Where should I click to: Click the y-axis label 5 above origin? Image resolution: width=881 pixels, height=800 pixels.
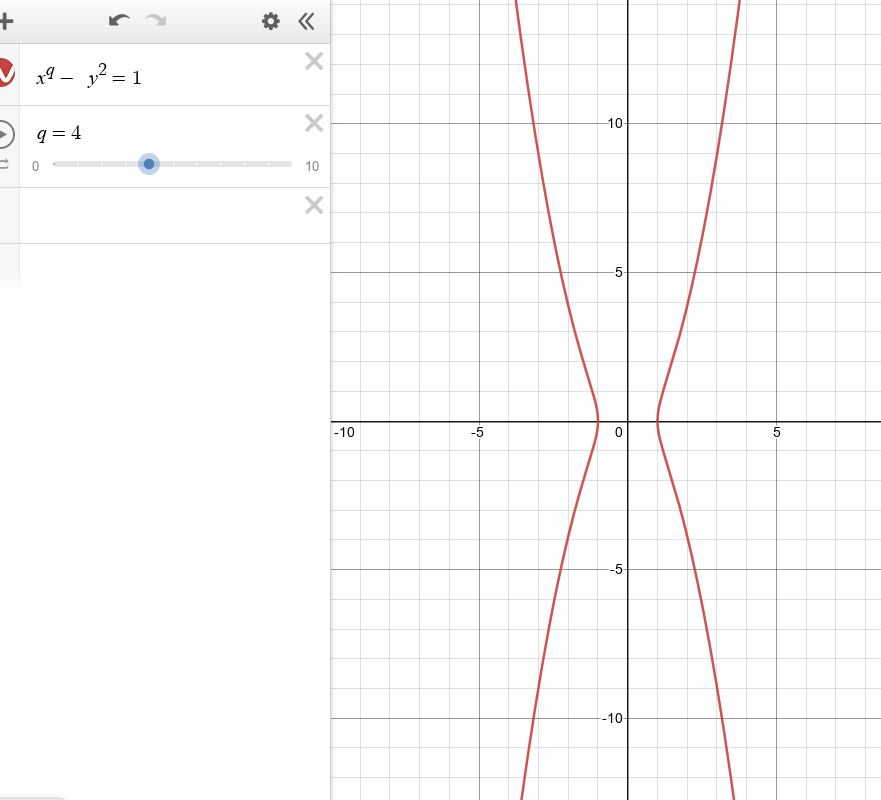(619, 272)
